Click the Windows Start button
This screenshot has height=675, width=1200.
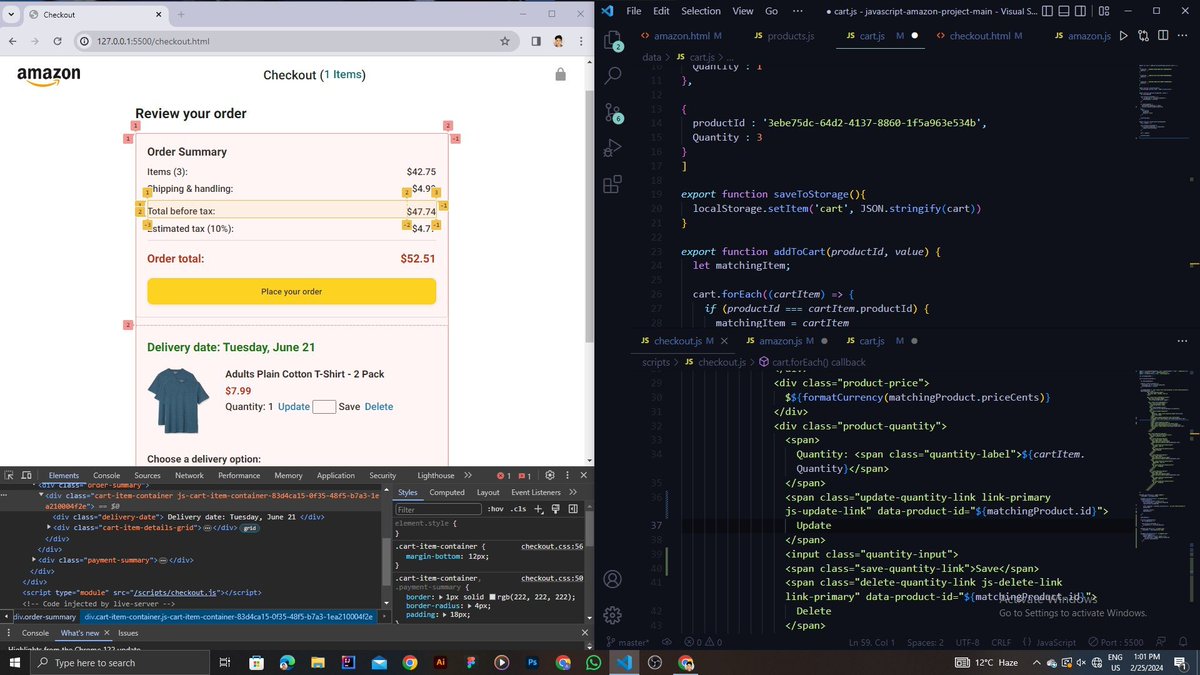[x=17, y=662]
